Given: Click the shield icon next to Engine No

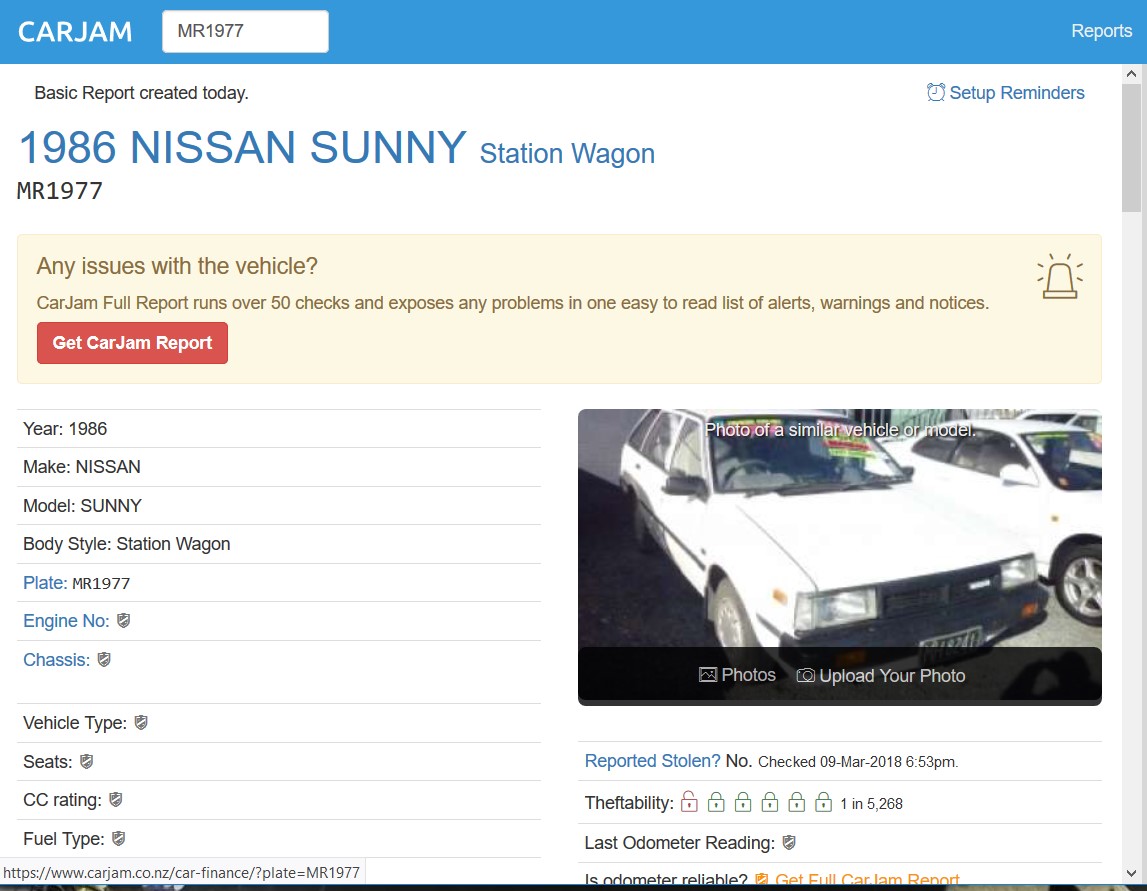Looking at the screenshot, I should tap(124, 620).
